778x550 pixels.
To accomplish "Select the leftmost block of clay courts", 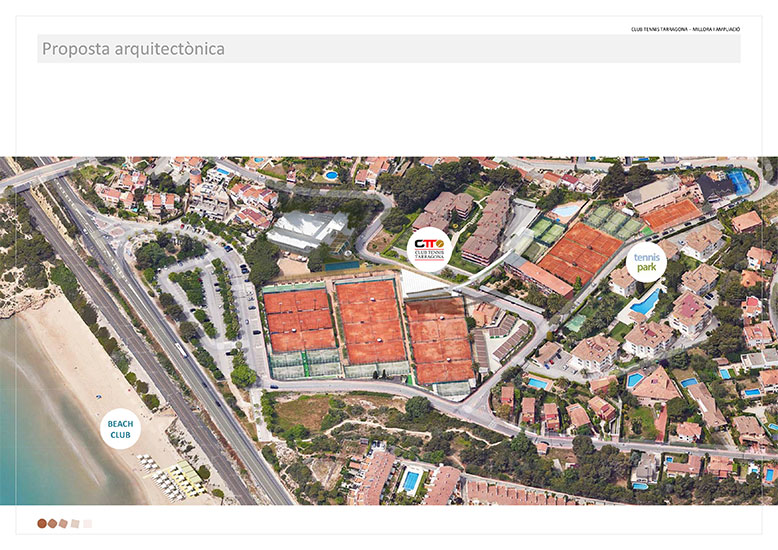I will click(x=300, y=320).
